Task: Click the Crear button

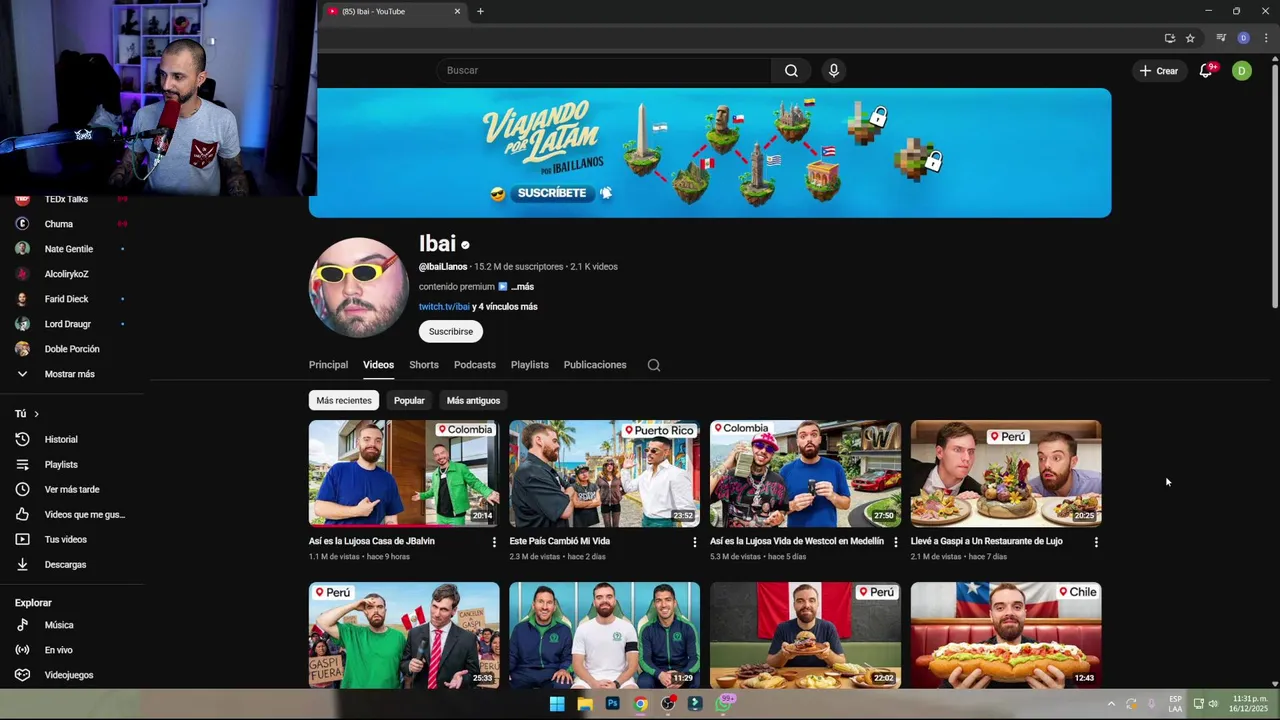Action: [1159, 71]
